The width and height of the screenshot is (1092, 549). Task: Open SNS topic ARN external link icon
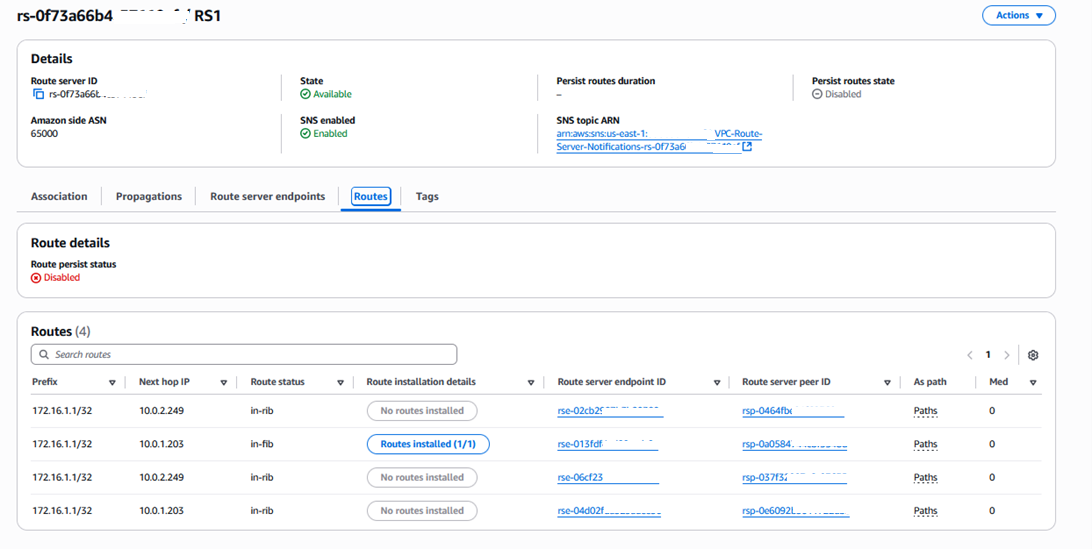pos(747,147)
